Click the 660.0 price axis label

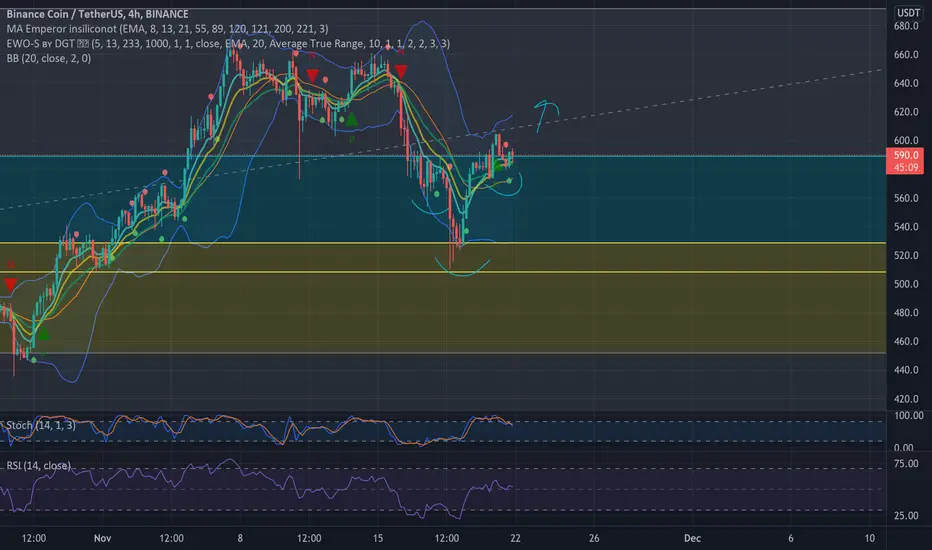pos(906,55)
